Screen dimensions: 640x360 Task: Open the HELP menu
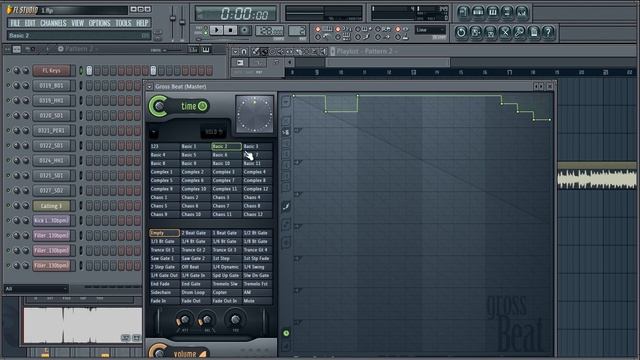(x=142, y=23)
